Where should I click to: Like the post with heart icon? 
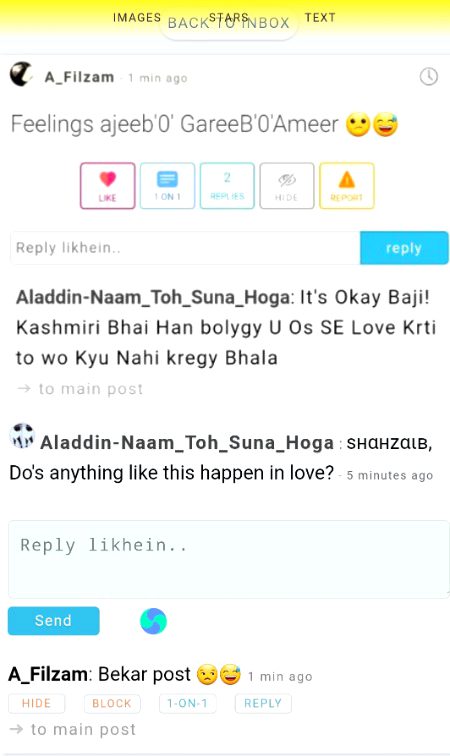tap(108, 186)
